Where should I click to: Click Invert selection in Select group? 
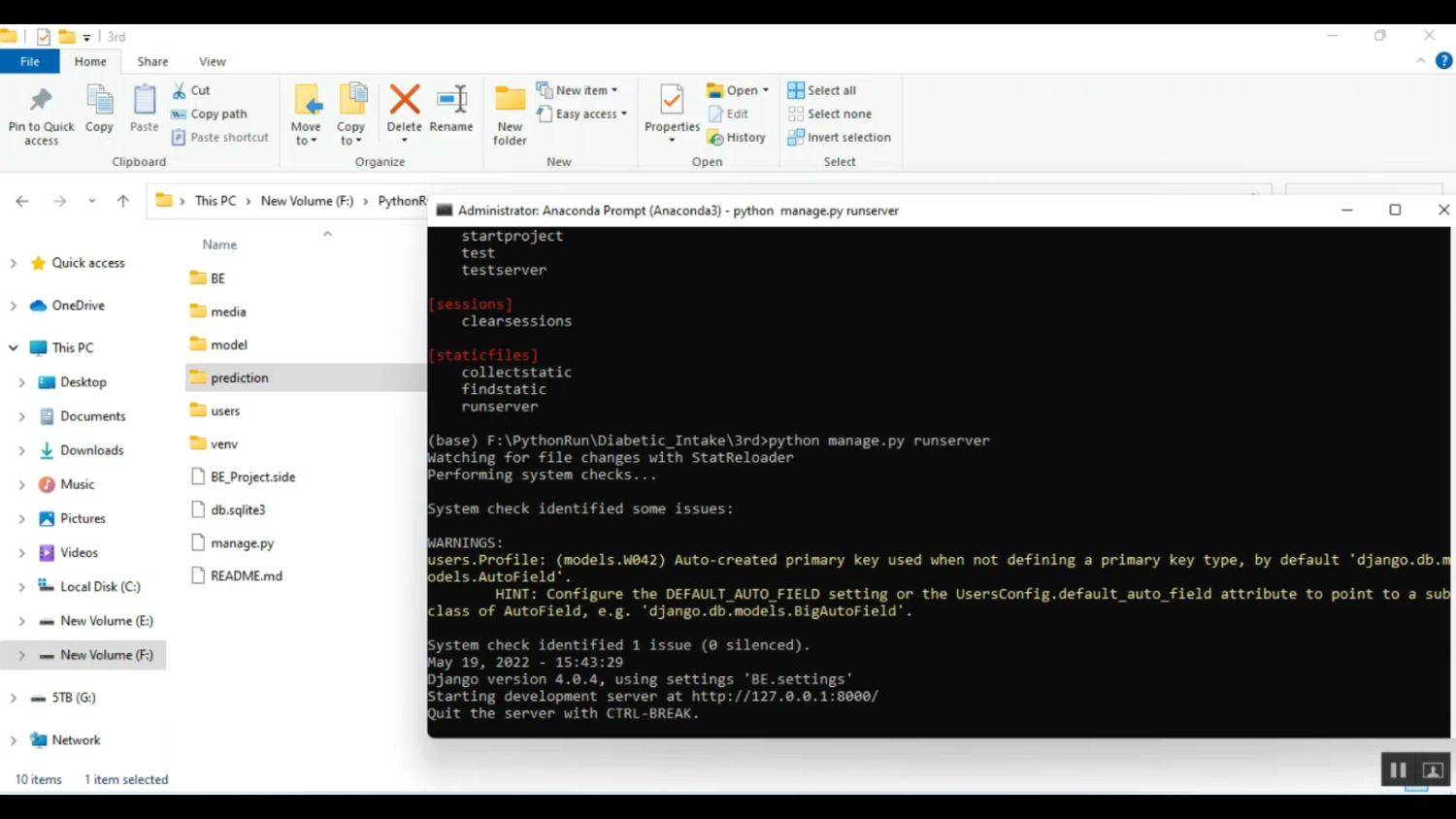click(x=839, y=138)
